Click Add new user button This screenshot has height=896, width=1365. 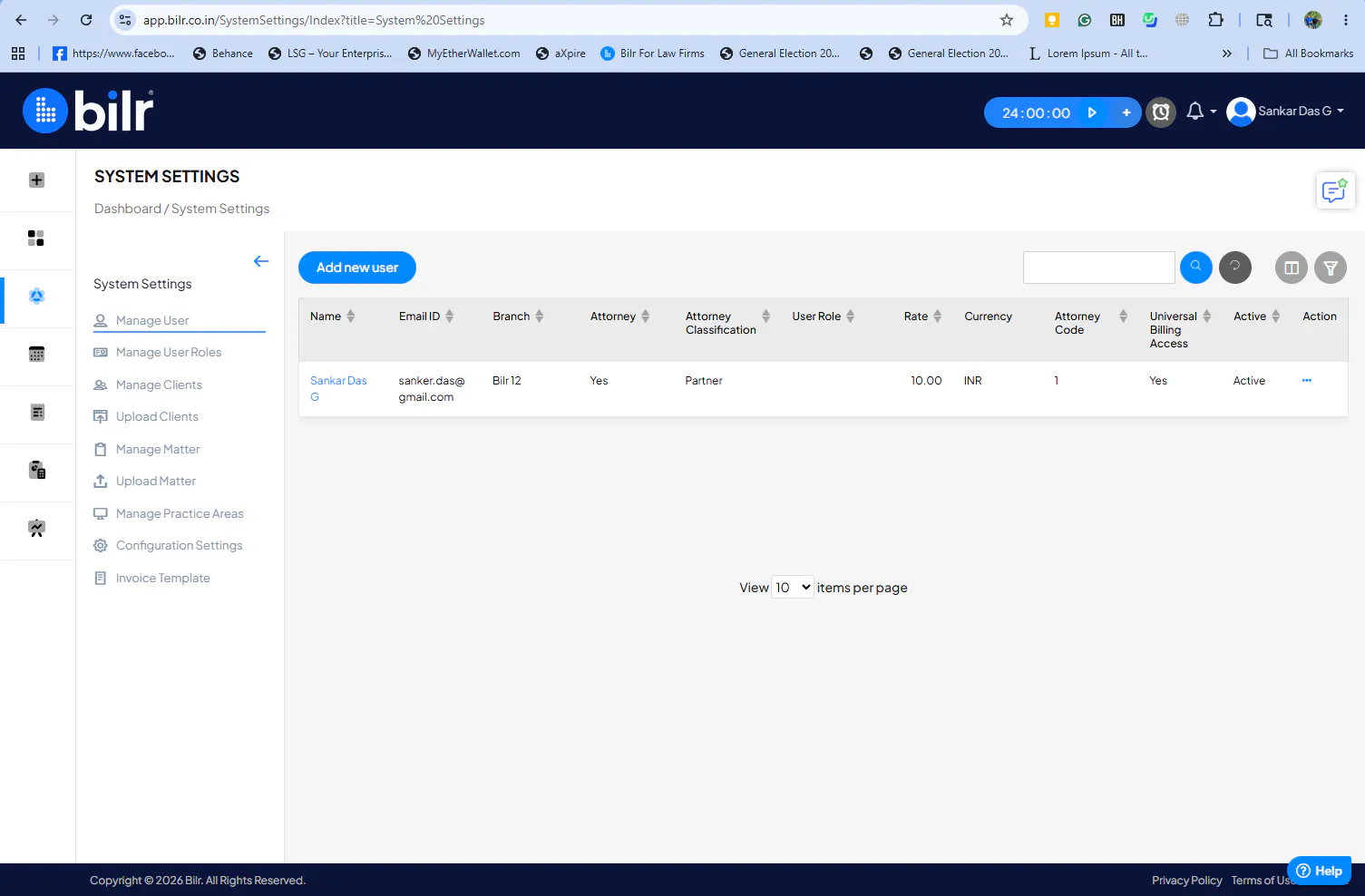[x=357, y=268]
